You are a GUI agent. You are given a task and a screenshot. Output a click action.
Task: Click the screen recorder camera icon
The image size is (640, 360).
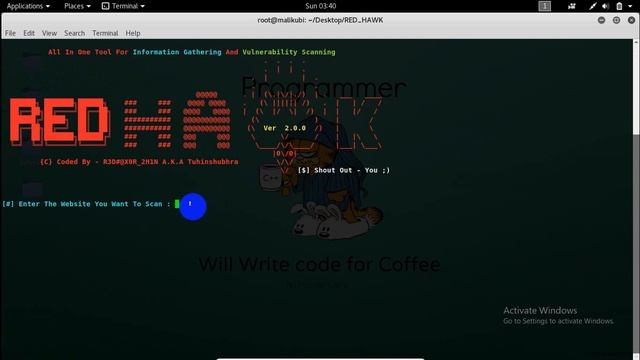pos(572,6)
